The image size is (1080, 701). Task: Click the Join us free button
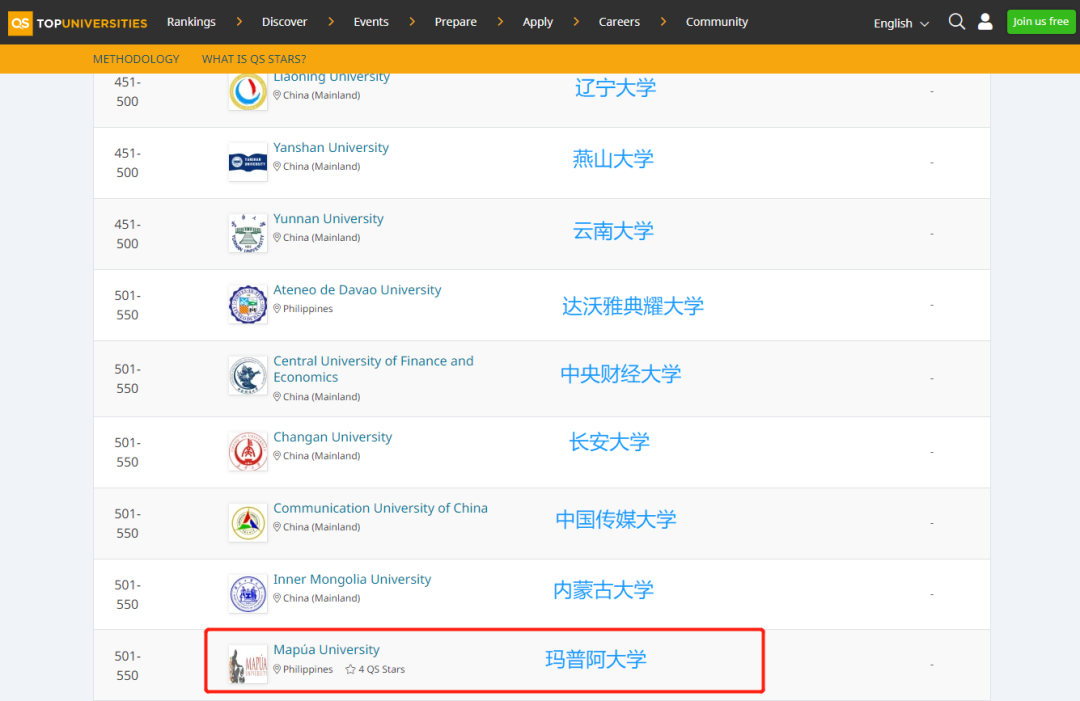click(x=1041, y=22)
